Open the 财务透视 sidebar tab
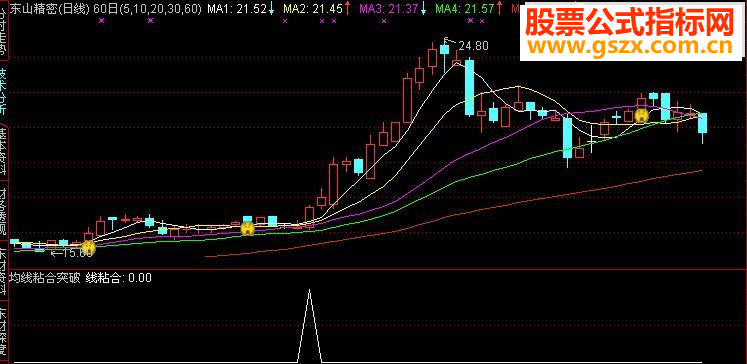The image size is (747, 364). [x=4, y=212]
